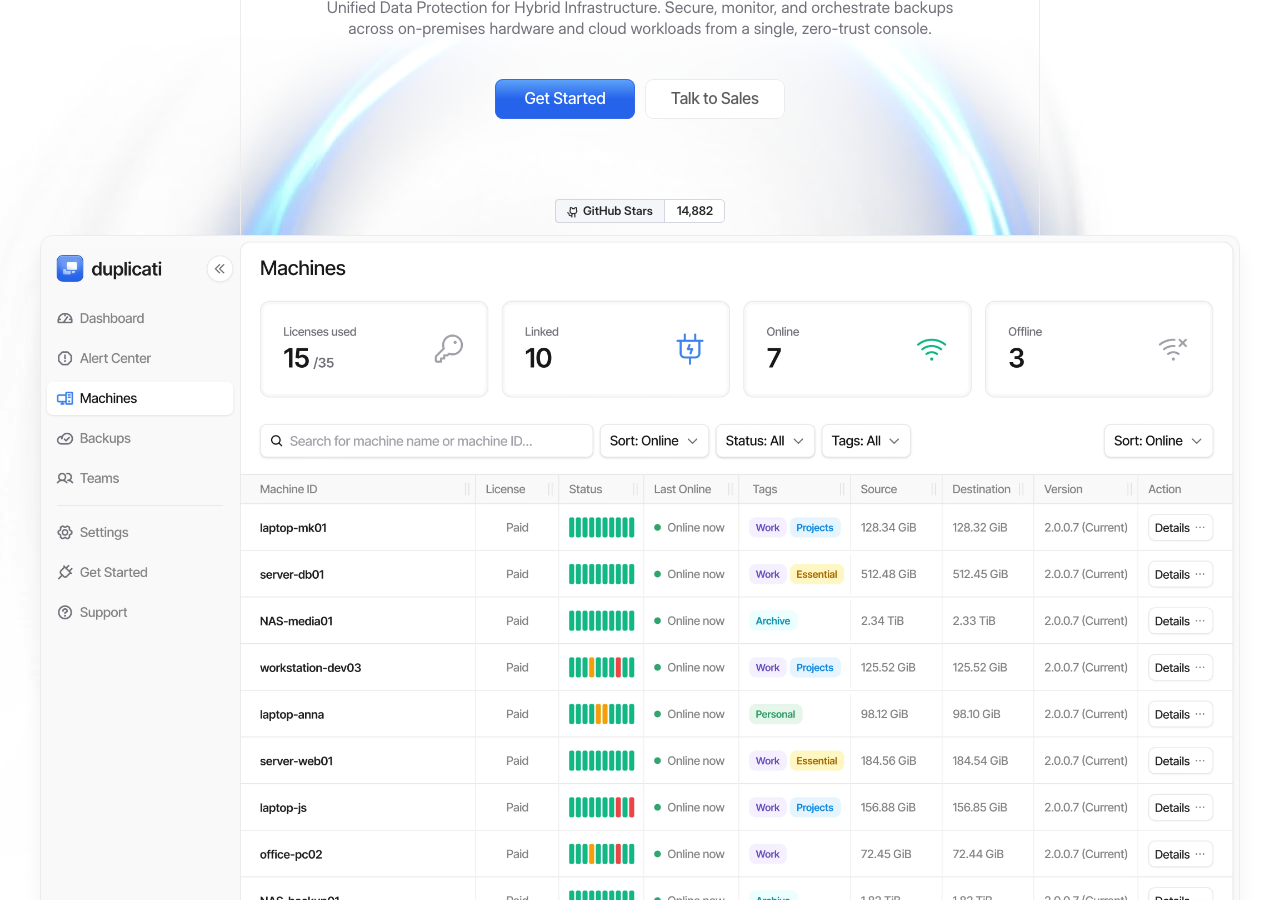Click the office-pc02 machine name
Image resolution: width=1280 pixels, height=900 pixels.
[291, 855]
